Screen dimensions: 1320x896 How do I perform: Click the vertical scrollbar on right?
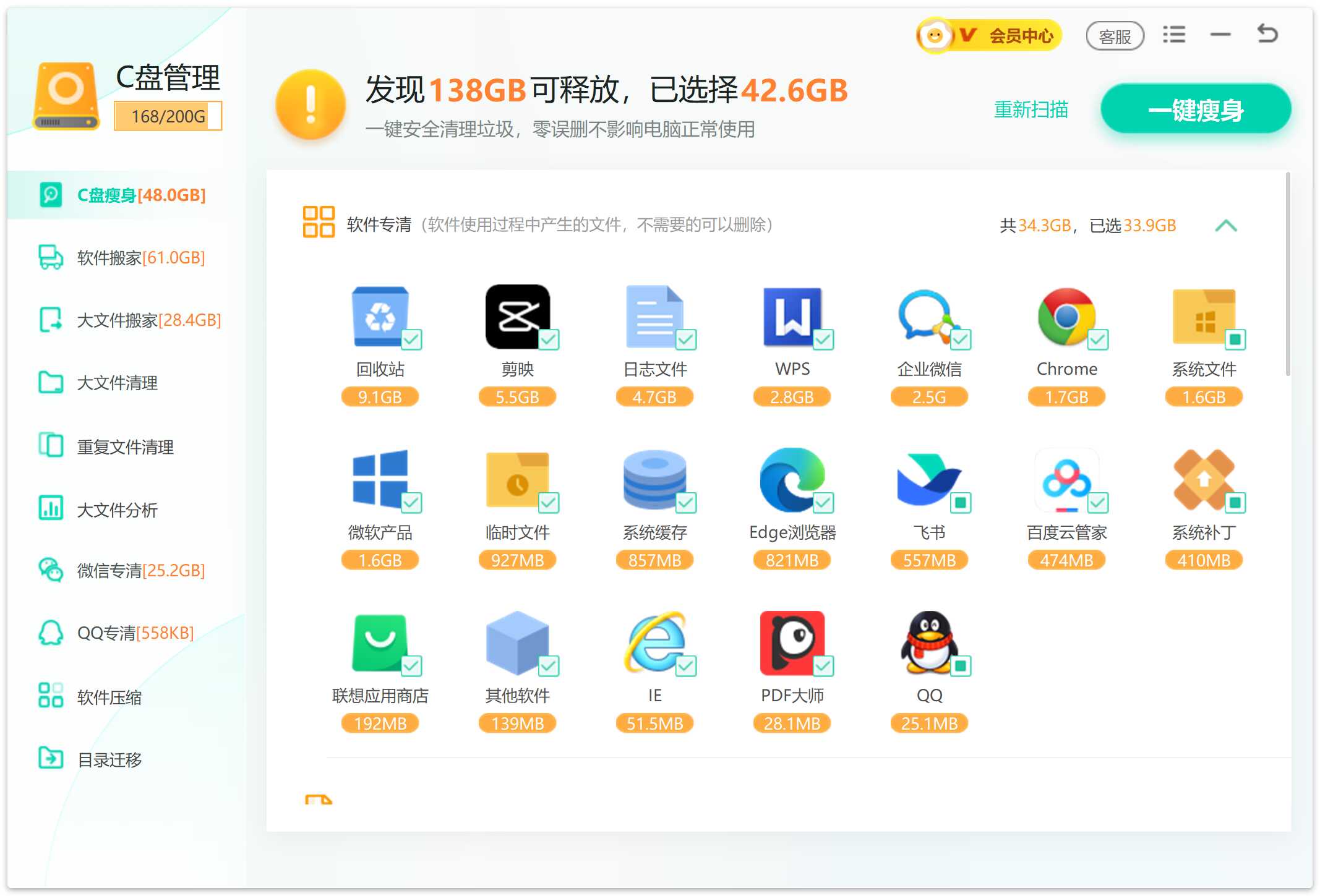(x=1288, y=275)
